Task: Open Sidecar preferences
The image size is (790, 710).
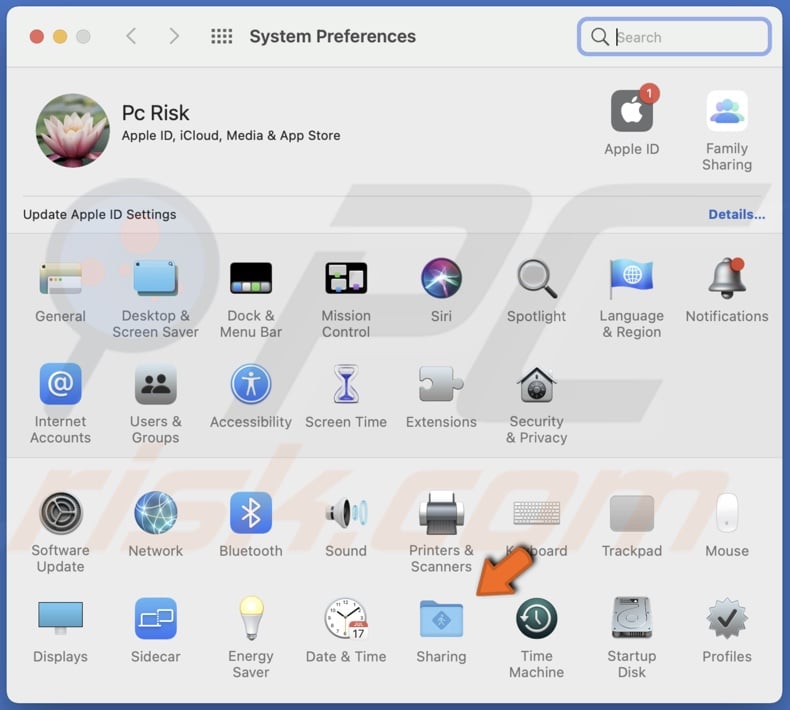Action: click(x=155, y=620)
